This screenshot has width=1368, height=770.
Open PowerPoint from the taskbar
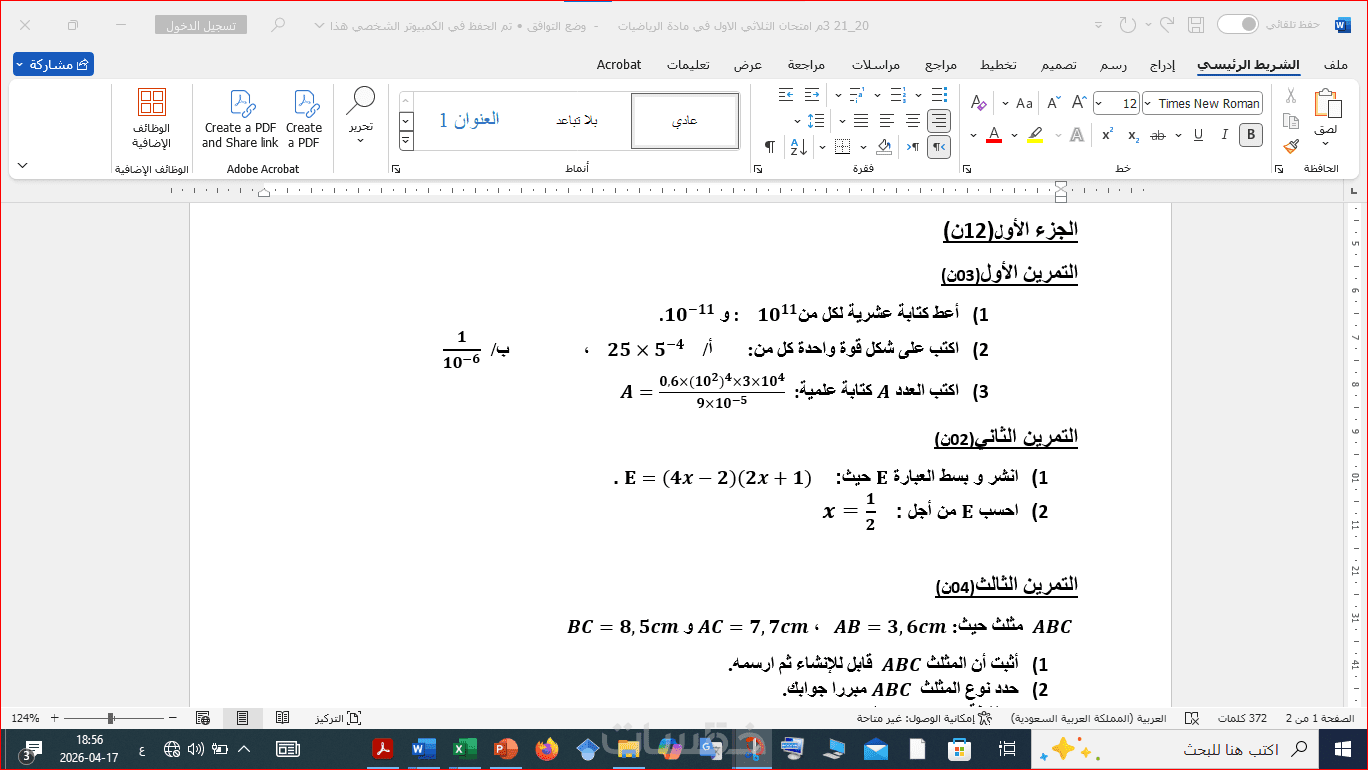(x=506, y=749)
